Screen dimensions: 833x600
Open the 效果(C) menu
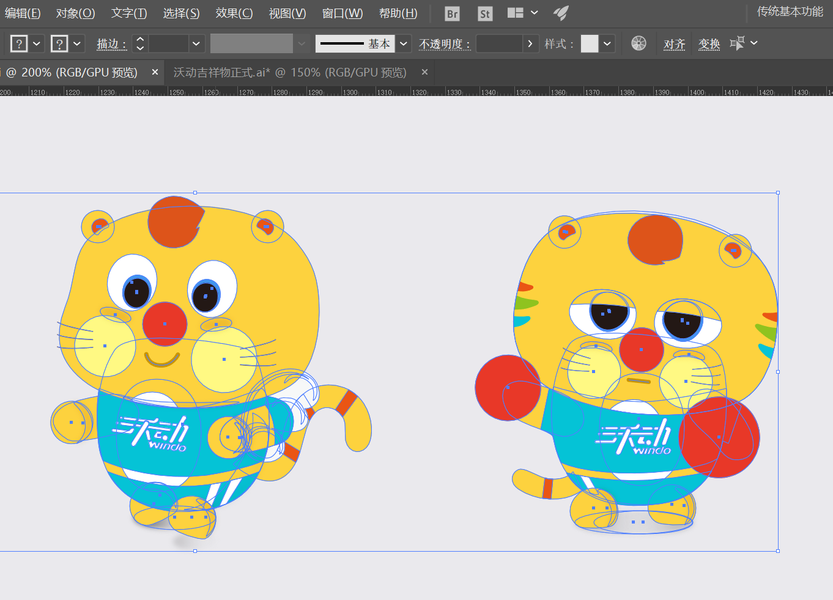[x=234, y=13]
